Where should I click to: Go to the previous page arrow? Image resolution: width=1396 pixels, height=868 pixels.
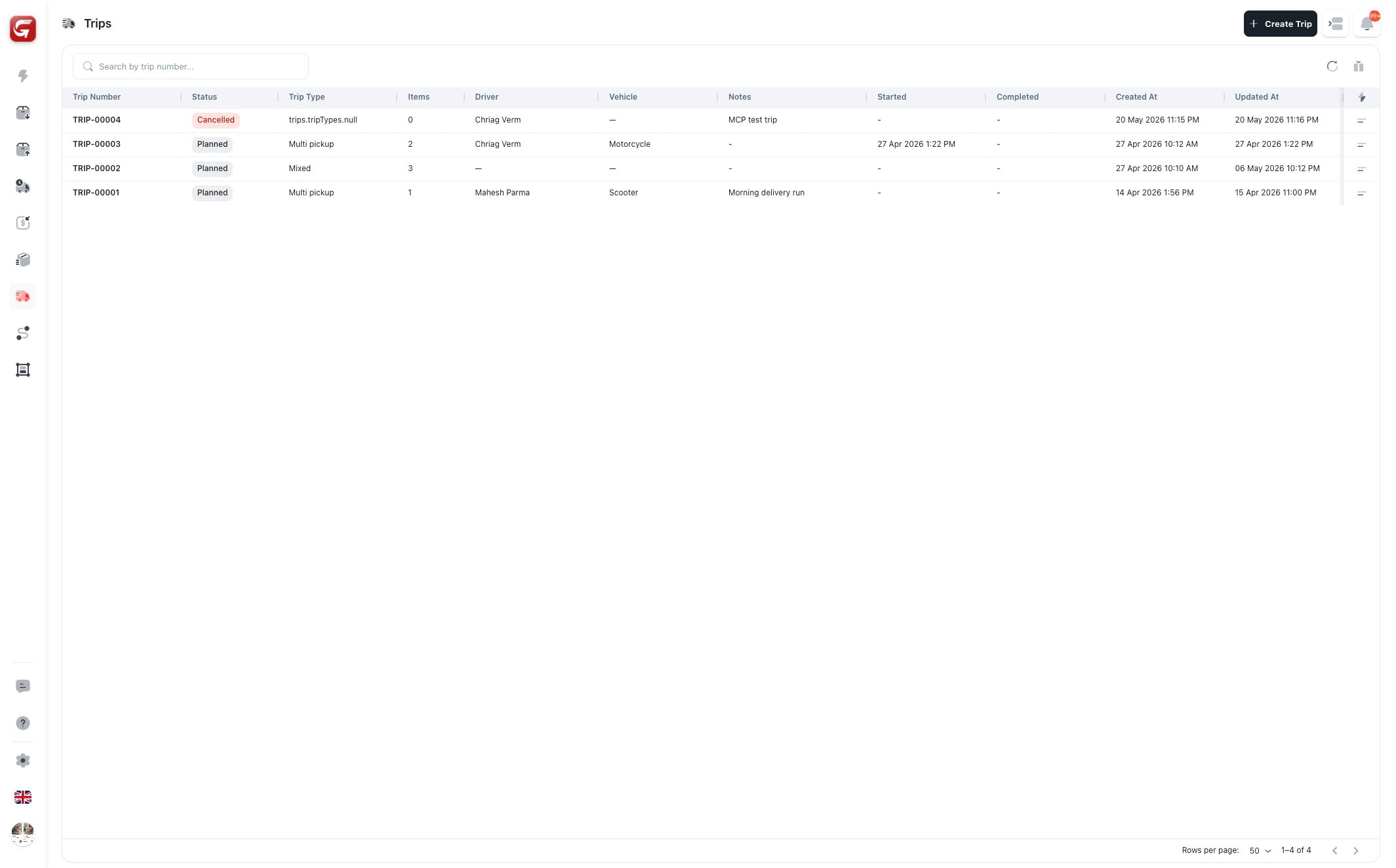(1334, 850)
